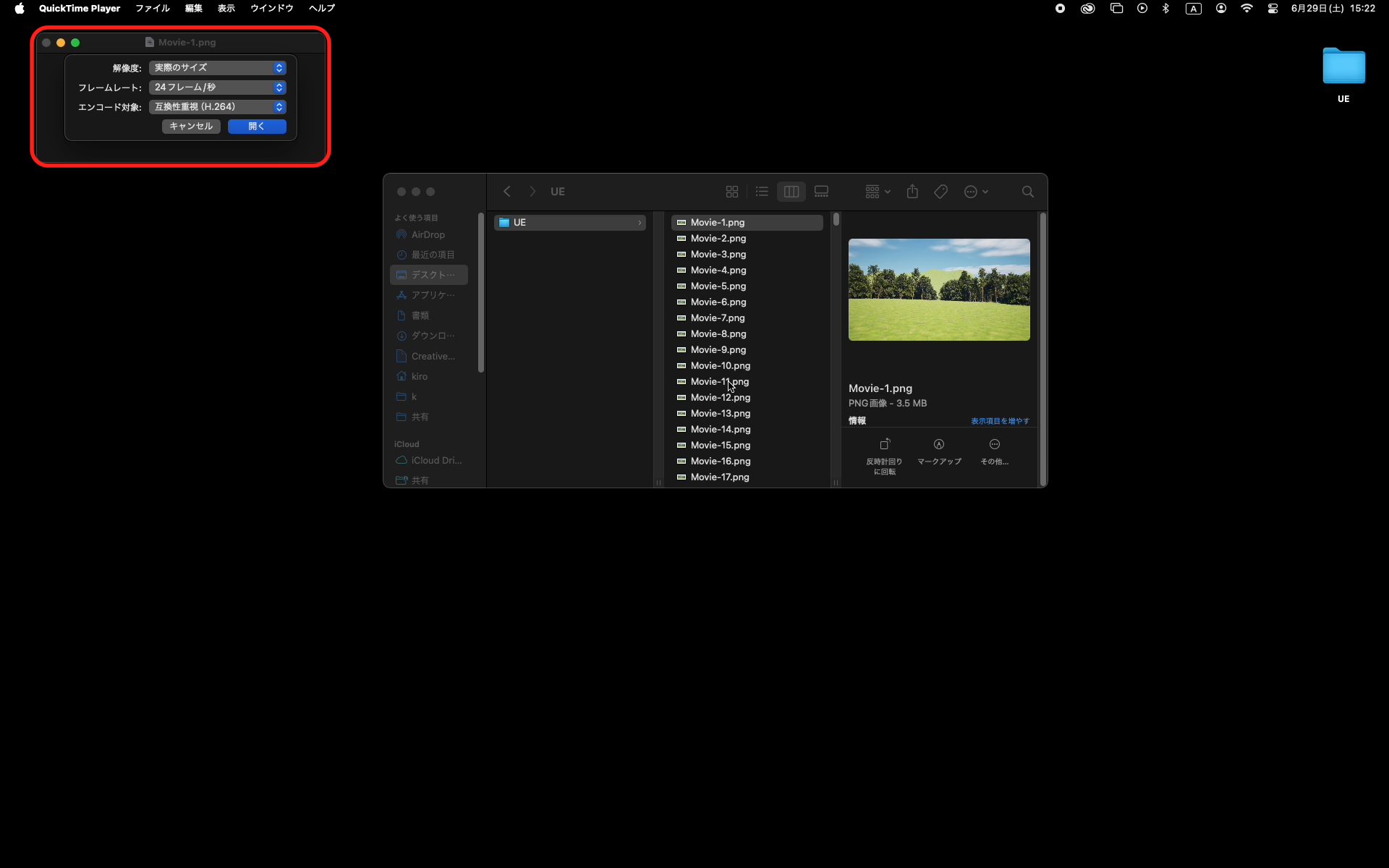Select iCloud Drive in Finder sidebar

pos(429,460)
